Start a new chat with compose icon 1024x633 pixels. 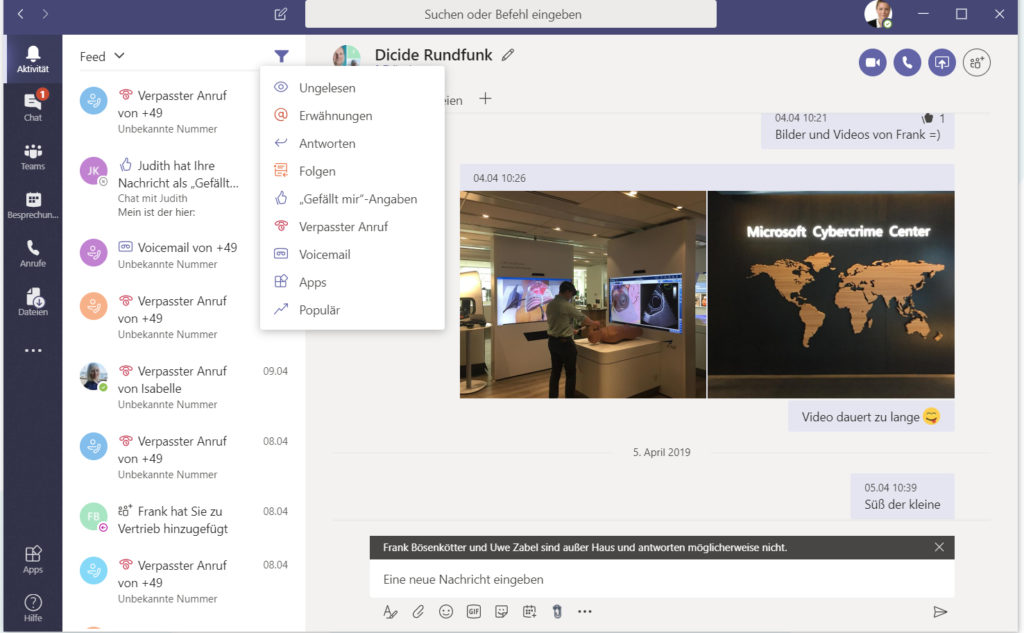coord(281,14)
